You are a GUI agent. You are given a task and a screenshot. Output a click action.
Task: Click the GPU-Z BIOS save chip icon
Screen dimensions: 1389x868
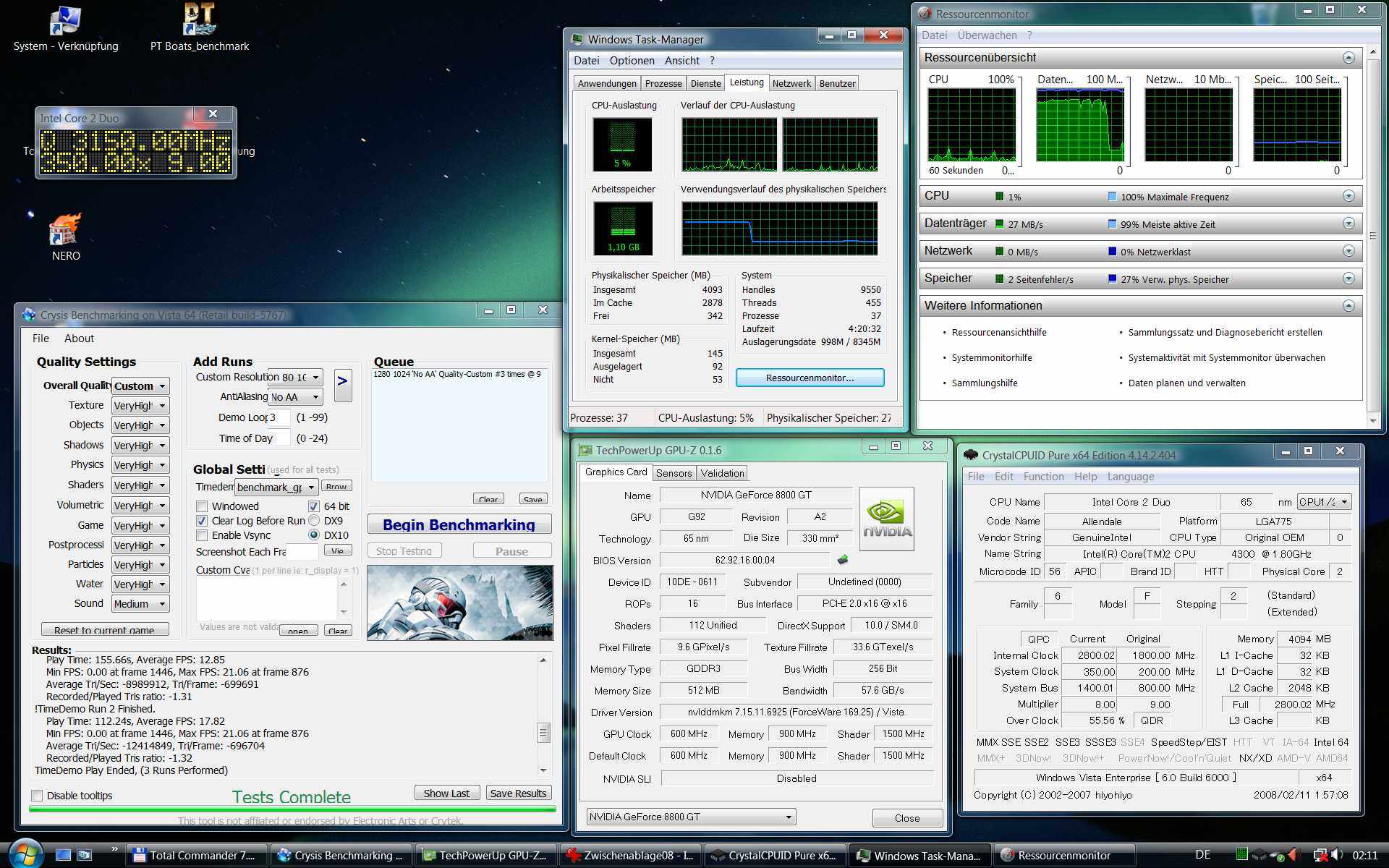click(x=842, y=560)
